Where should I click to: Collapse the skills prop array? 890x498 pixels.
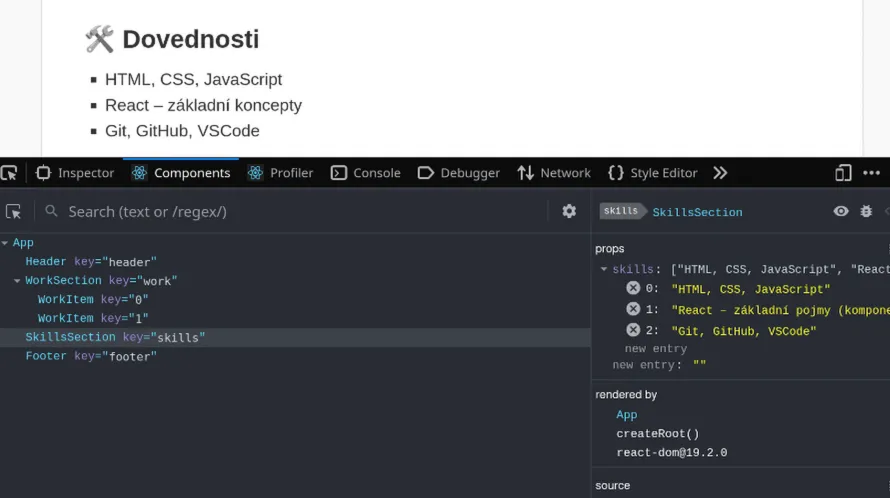tap(603, 270)
